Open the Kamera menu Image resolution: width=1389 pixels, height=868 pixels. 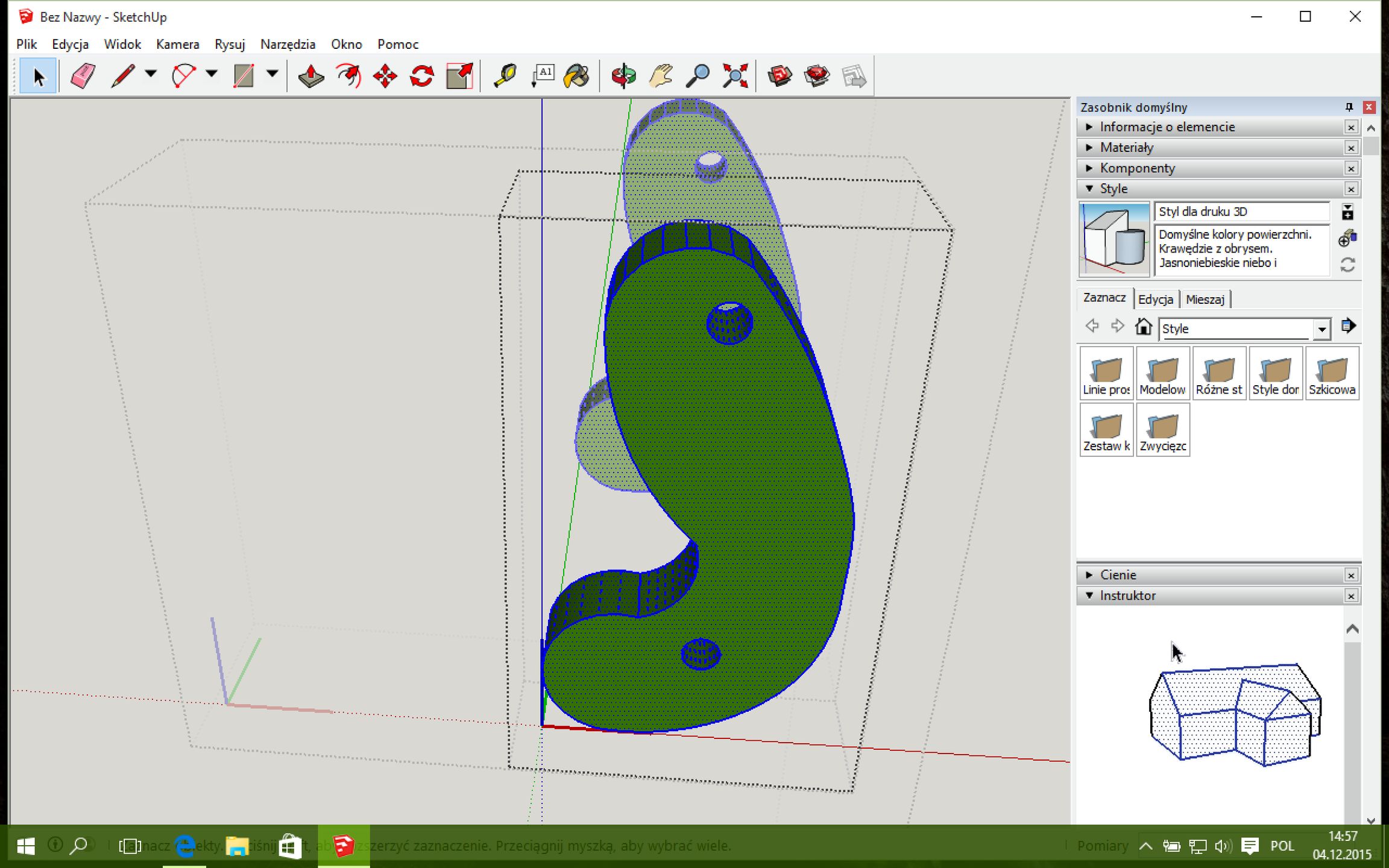pyautogui.click(x=177, y=45)
